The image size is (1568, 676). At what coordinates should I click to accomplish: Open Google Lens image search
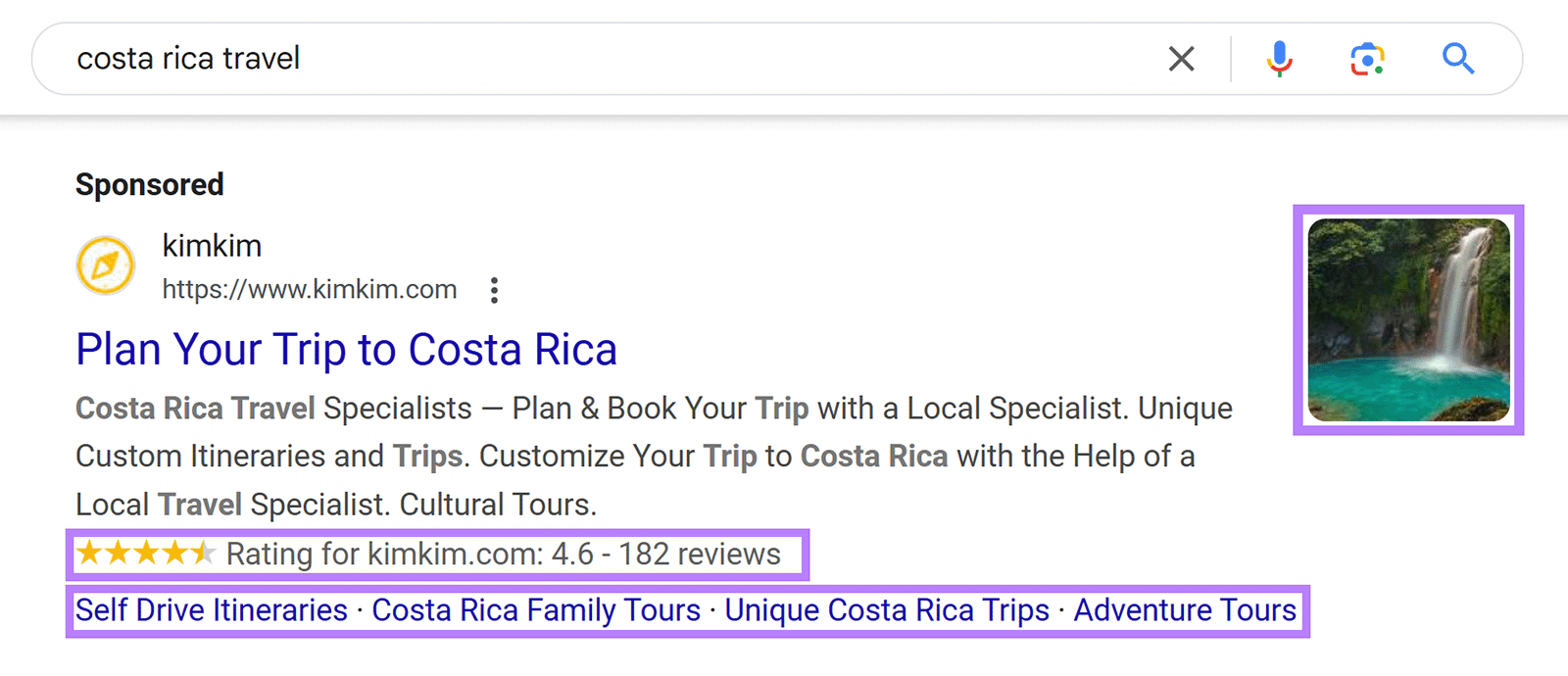1366,59
